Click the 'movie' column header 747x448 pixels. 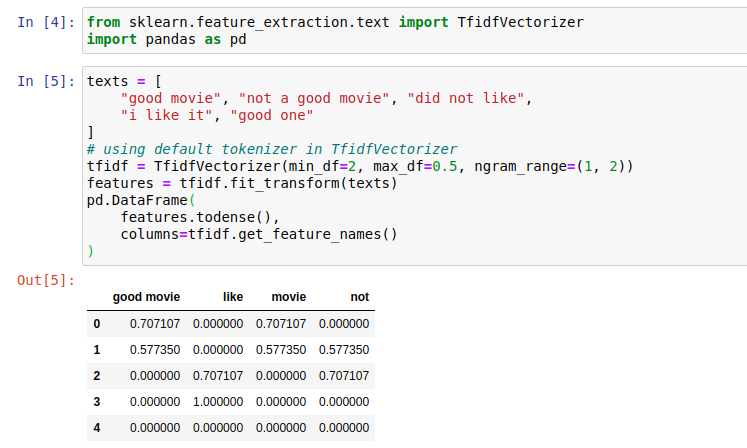tap(289, 297)
